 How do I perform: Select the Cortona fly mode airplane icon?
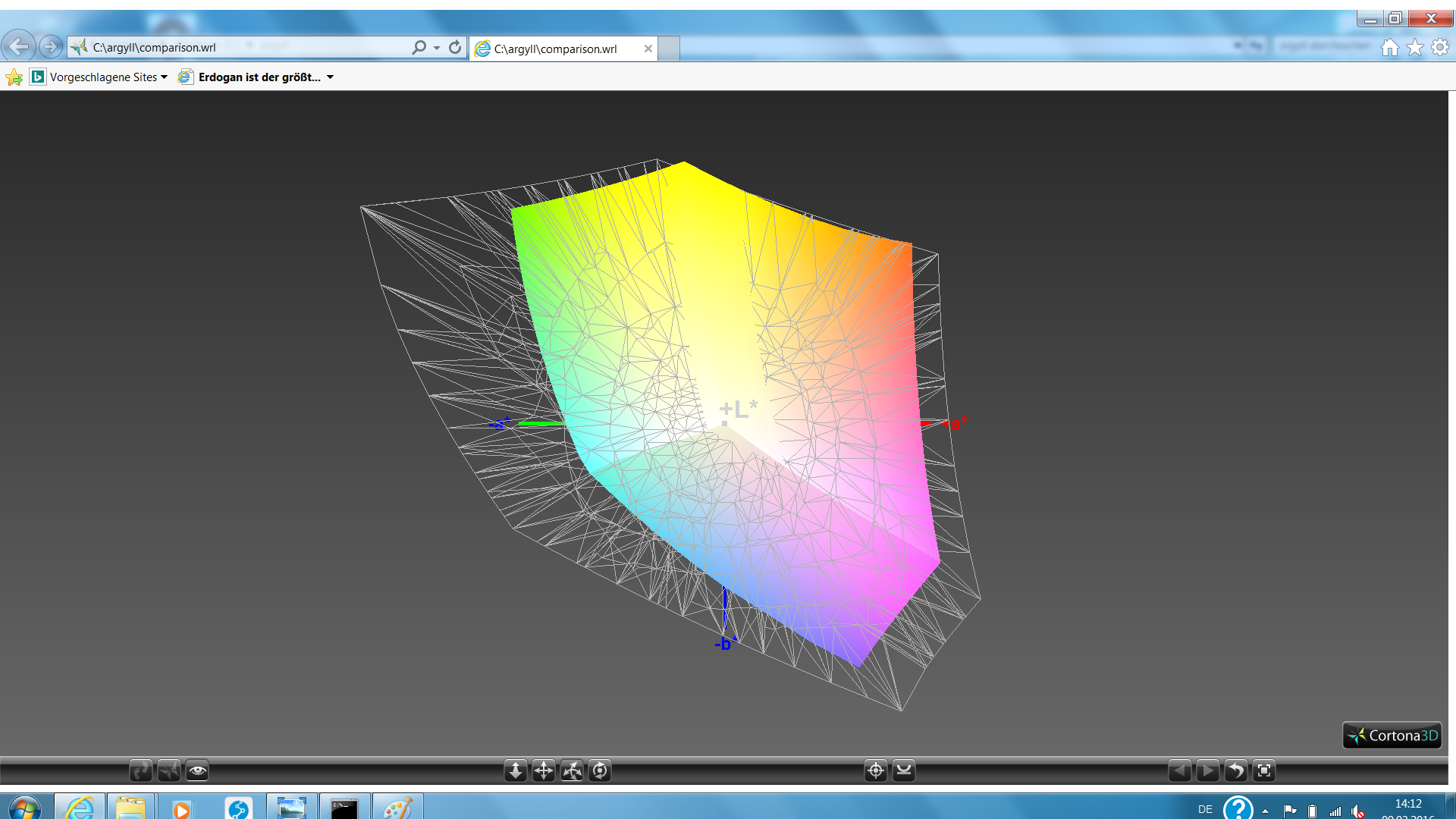[x=169, y=771]
